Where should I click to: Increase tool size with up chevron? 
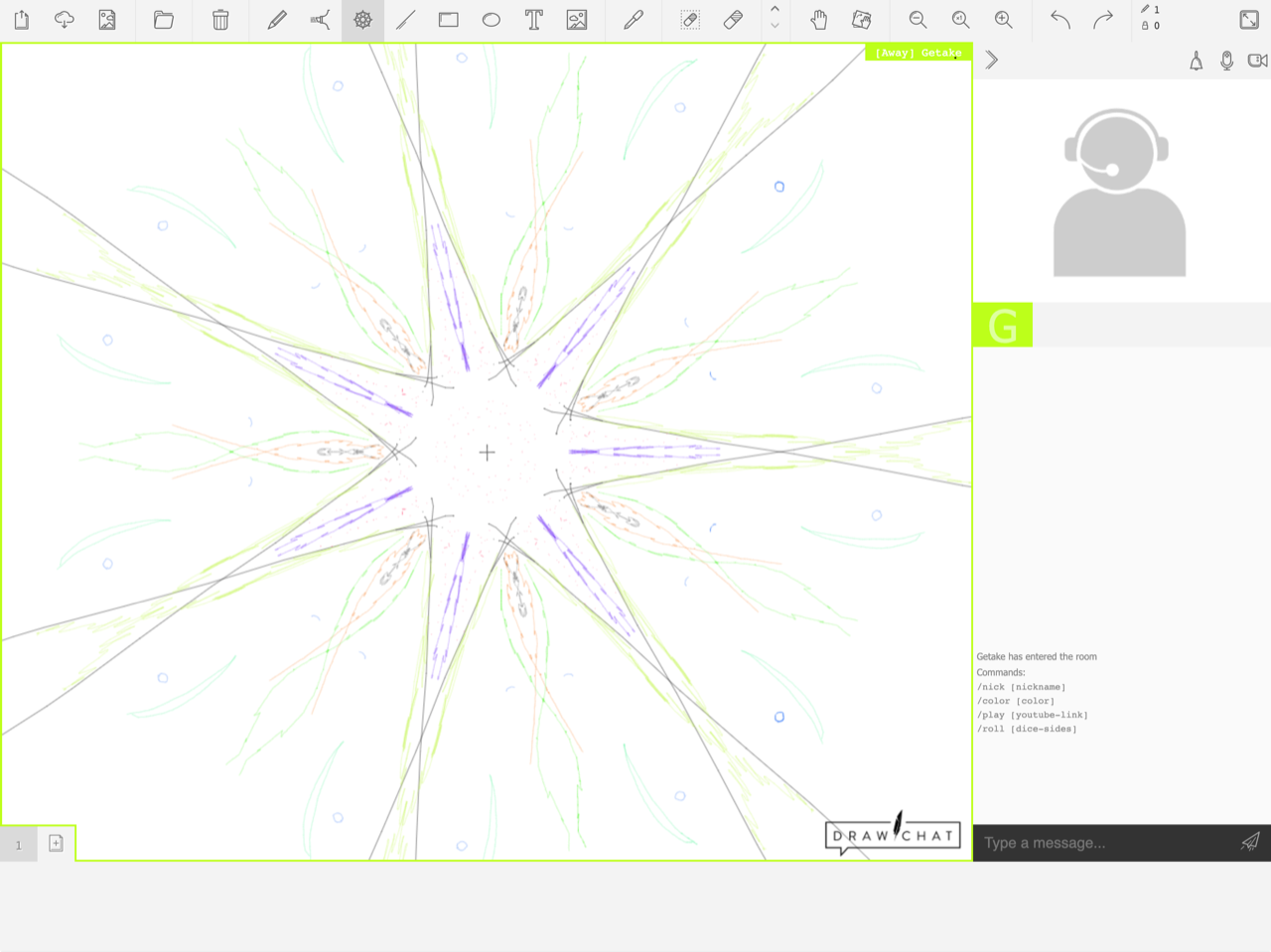point(776,9)
